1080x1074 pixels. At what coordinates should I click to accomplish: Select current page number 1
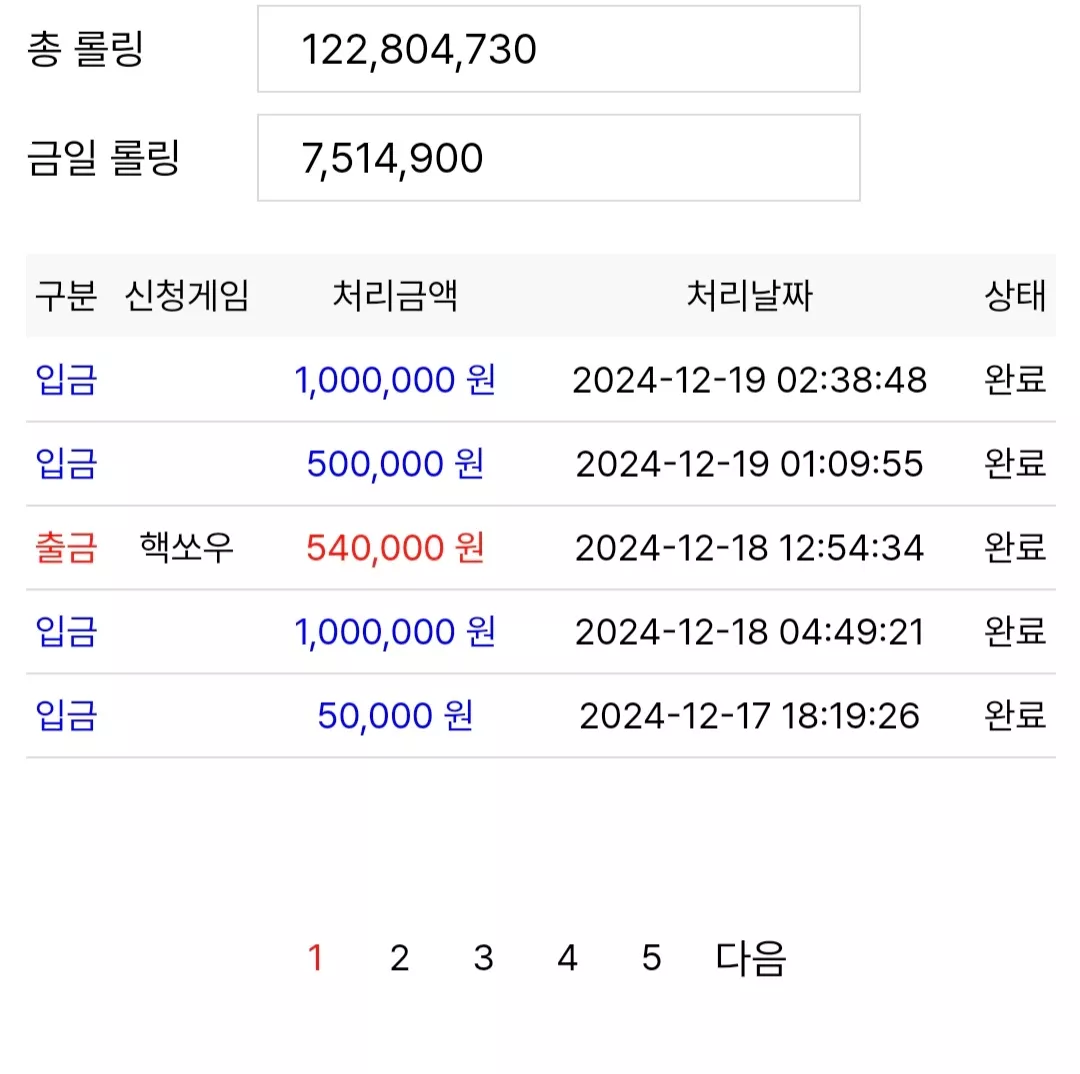pos(315,958)
